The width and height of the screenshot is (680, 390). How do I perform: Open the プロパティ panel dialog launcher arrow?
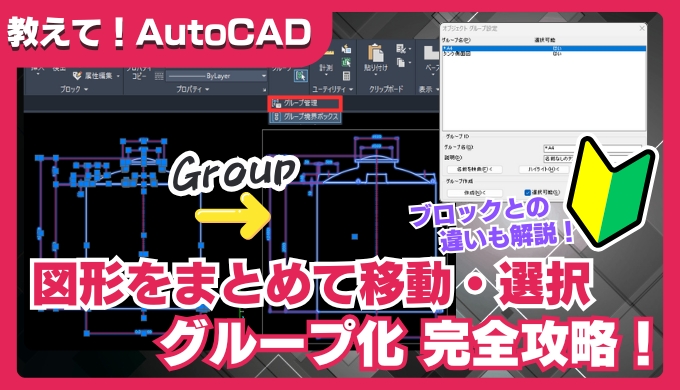(x=264, y=90)
